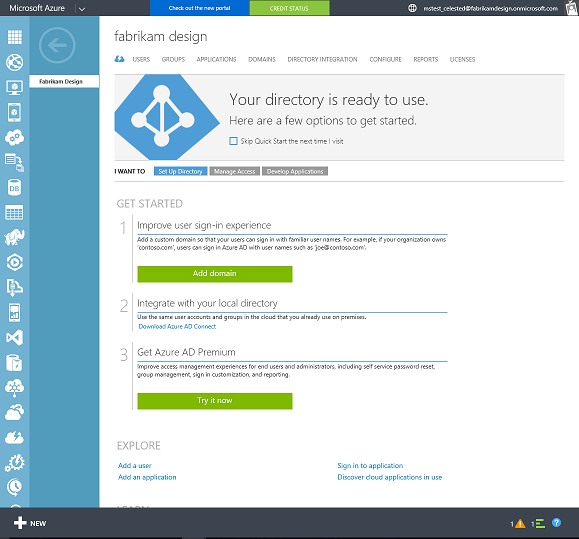Click the globe language icon

point(412,8)
